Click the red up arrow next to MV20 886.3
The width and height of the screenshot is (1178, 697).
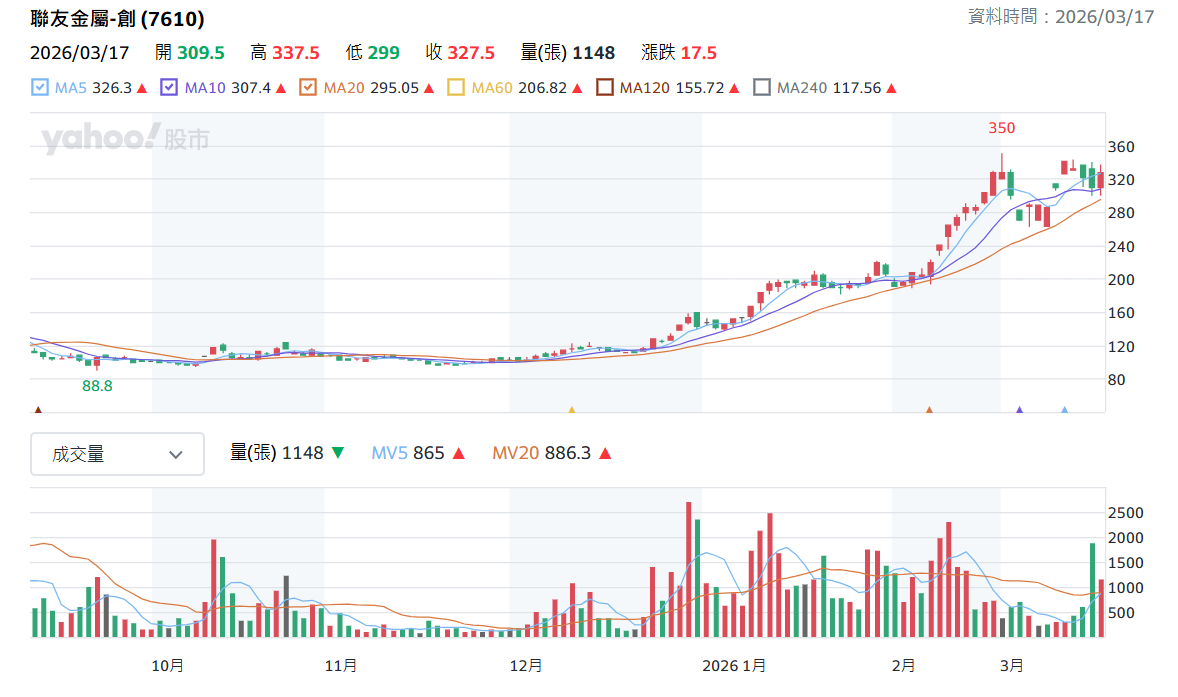[x=606, y=454]
